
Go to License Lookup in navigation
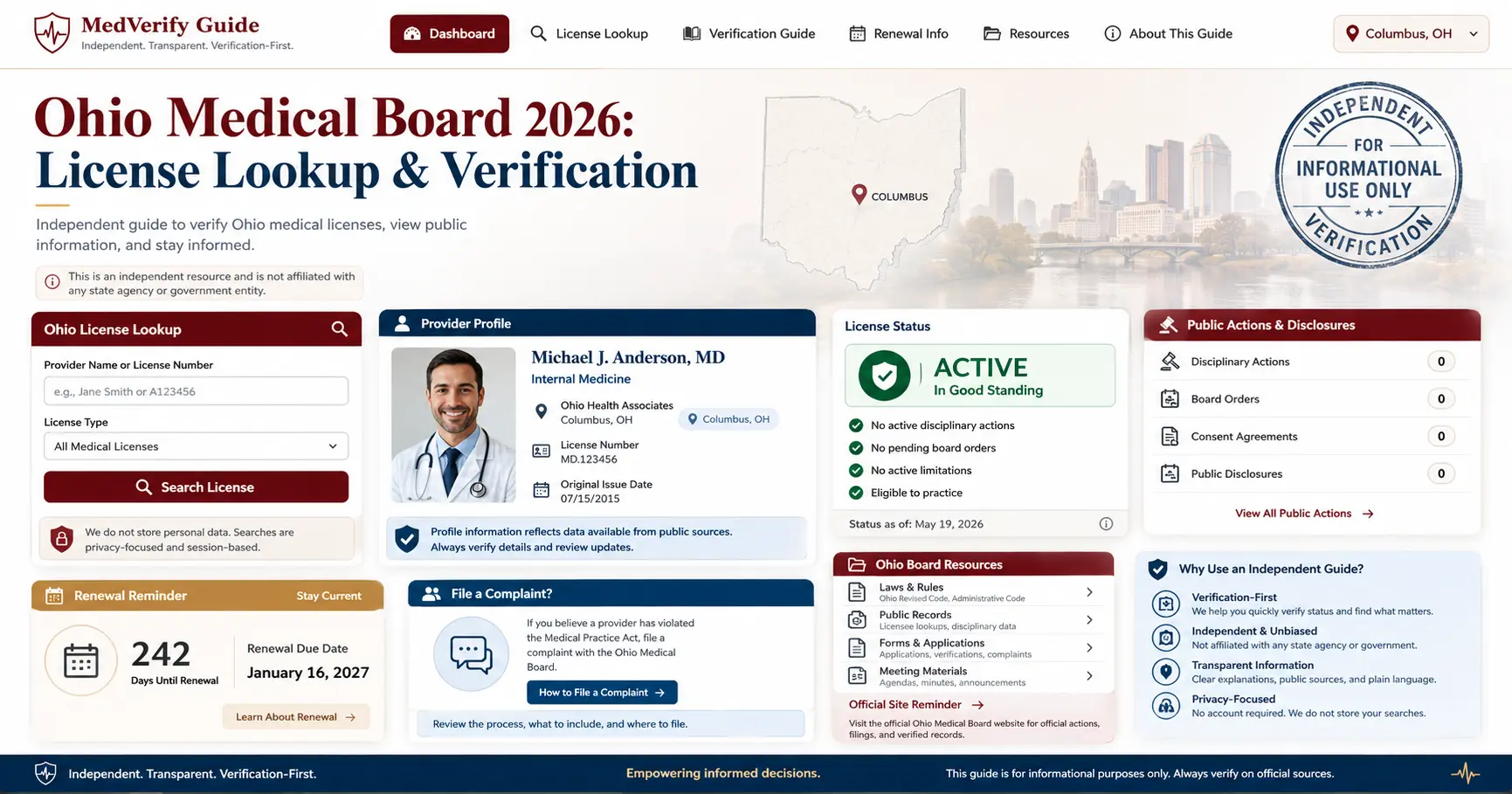(590, 34)
